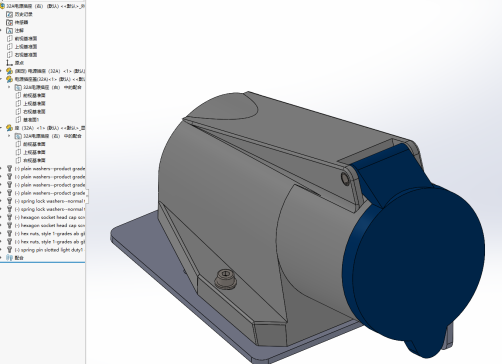Expand the mates folder under 座 (32A)
The height and width of the screenshot is (364, 502).
(9, 136)
